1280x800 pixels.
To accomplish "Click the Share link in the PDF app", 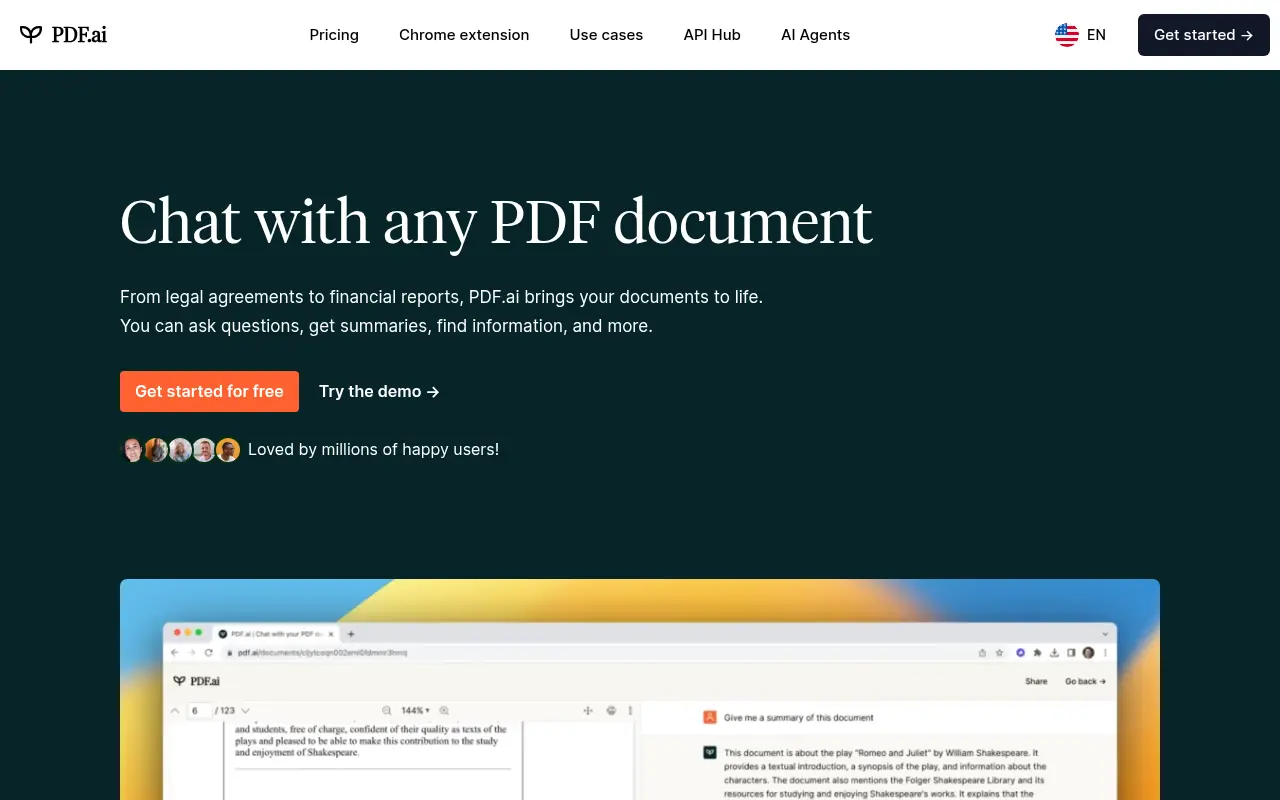I will point(1036,681).
